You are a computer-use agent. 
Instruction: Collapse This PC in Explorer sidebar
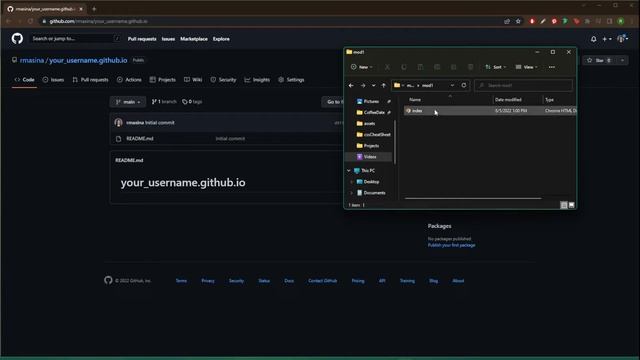(x=349, y=171)
